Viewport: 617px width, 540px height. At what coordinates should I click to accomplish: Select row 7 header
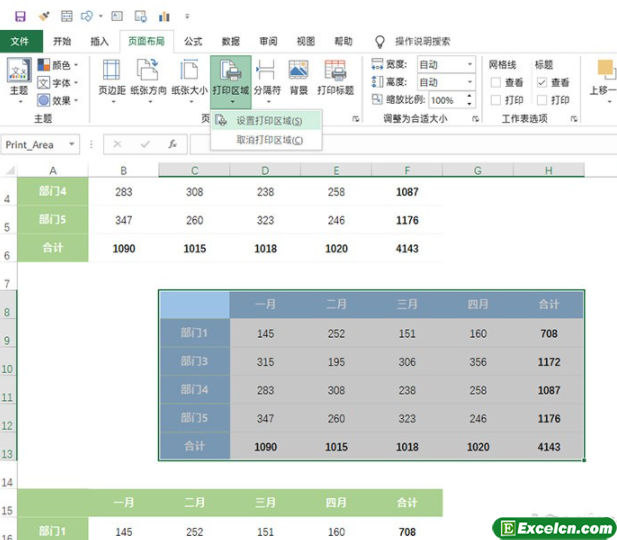click(x=7, y=277)
